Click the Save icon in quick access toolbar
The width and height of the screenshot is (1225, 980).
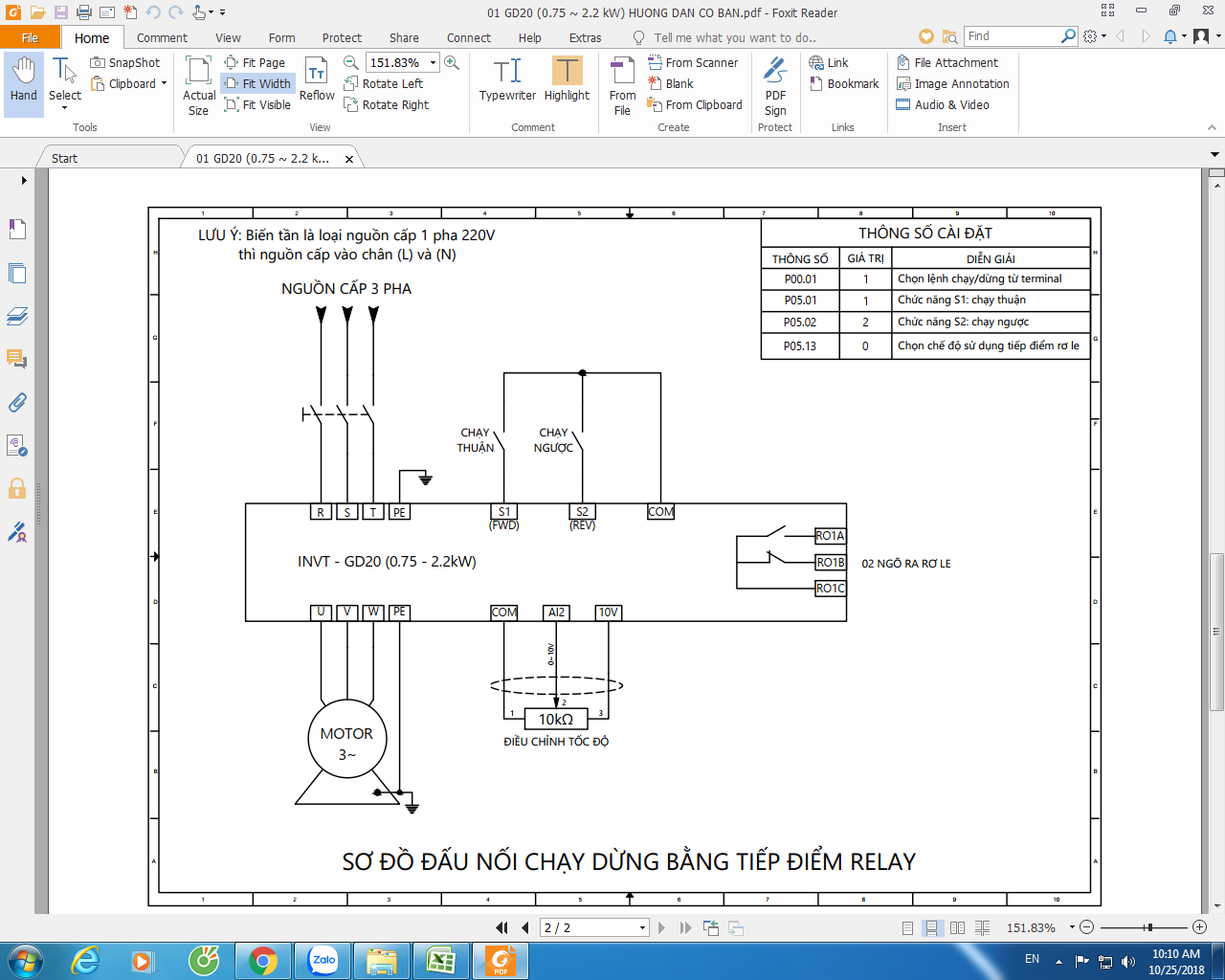pyautogui.click(x=60, y=12)
